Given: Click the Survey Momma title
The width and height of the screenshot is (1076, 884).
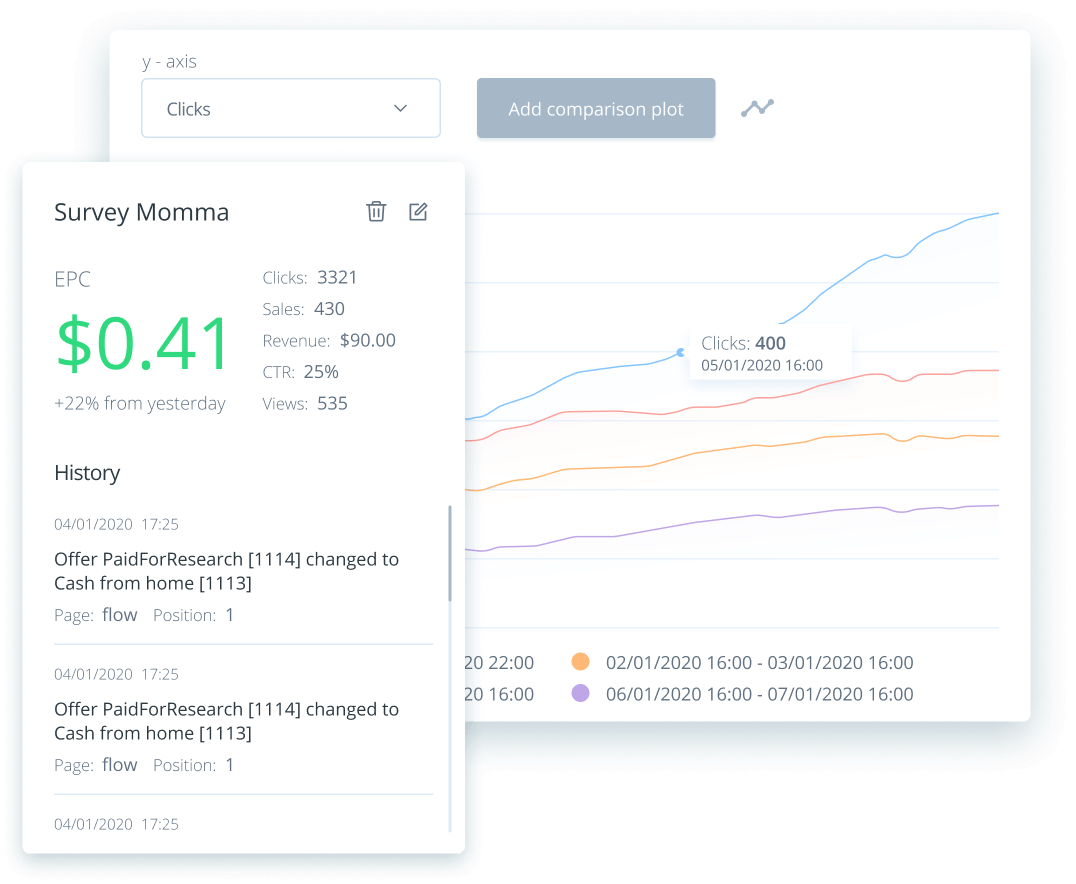Looking at the screenshot, I should (x=141, y=212).
